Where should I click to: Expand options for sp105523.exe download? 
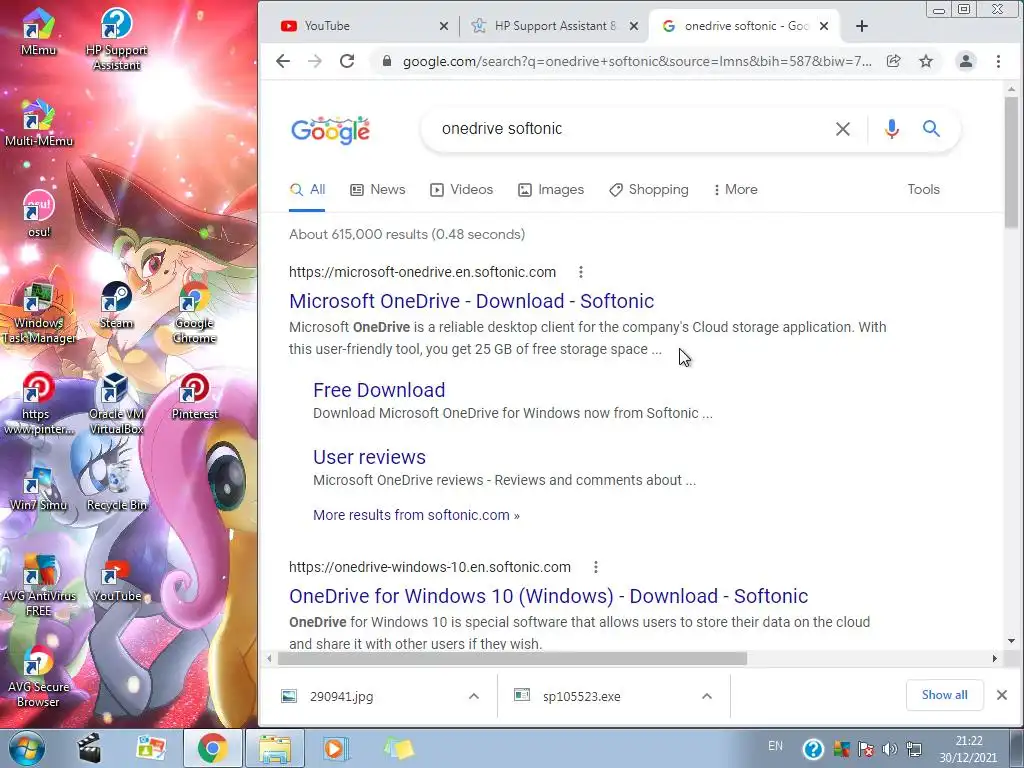pos(707,696)
